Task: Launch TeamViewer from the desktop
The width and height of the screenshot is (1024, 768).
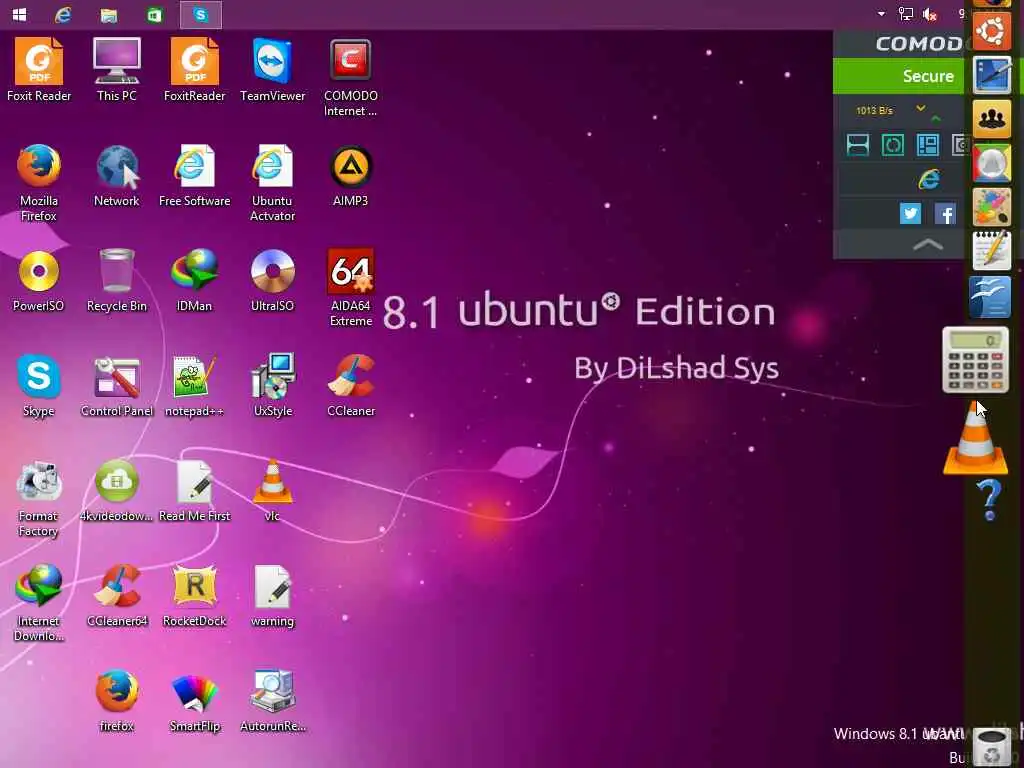Action: 272,70
